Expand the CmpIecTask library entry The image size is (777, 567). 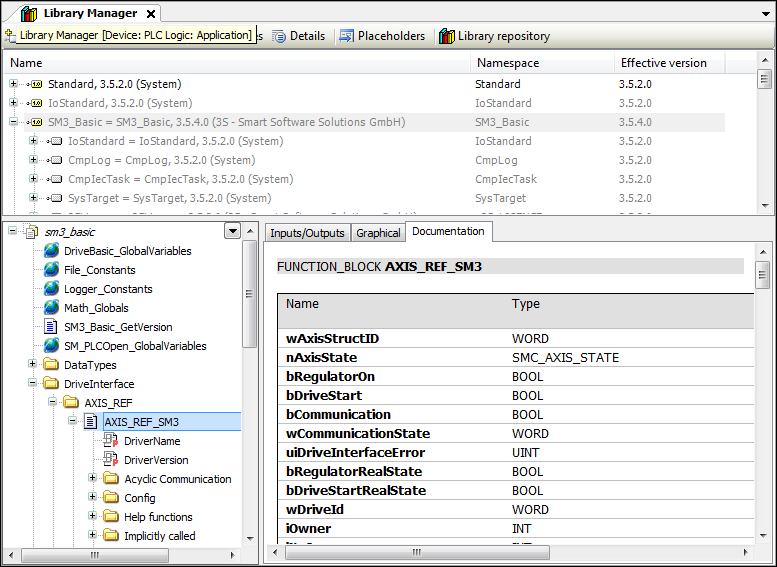(x=33, y=178)
